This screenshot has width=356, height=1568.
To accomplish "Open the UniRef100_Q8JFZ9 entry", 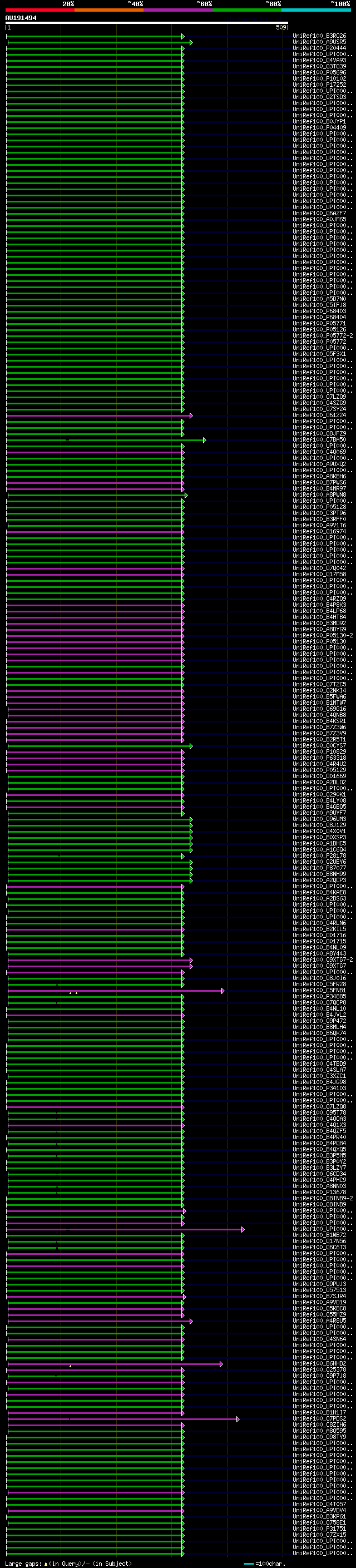I will 319,433.
